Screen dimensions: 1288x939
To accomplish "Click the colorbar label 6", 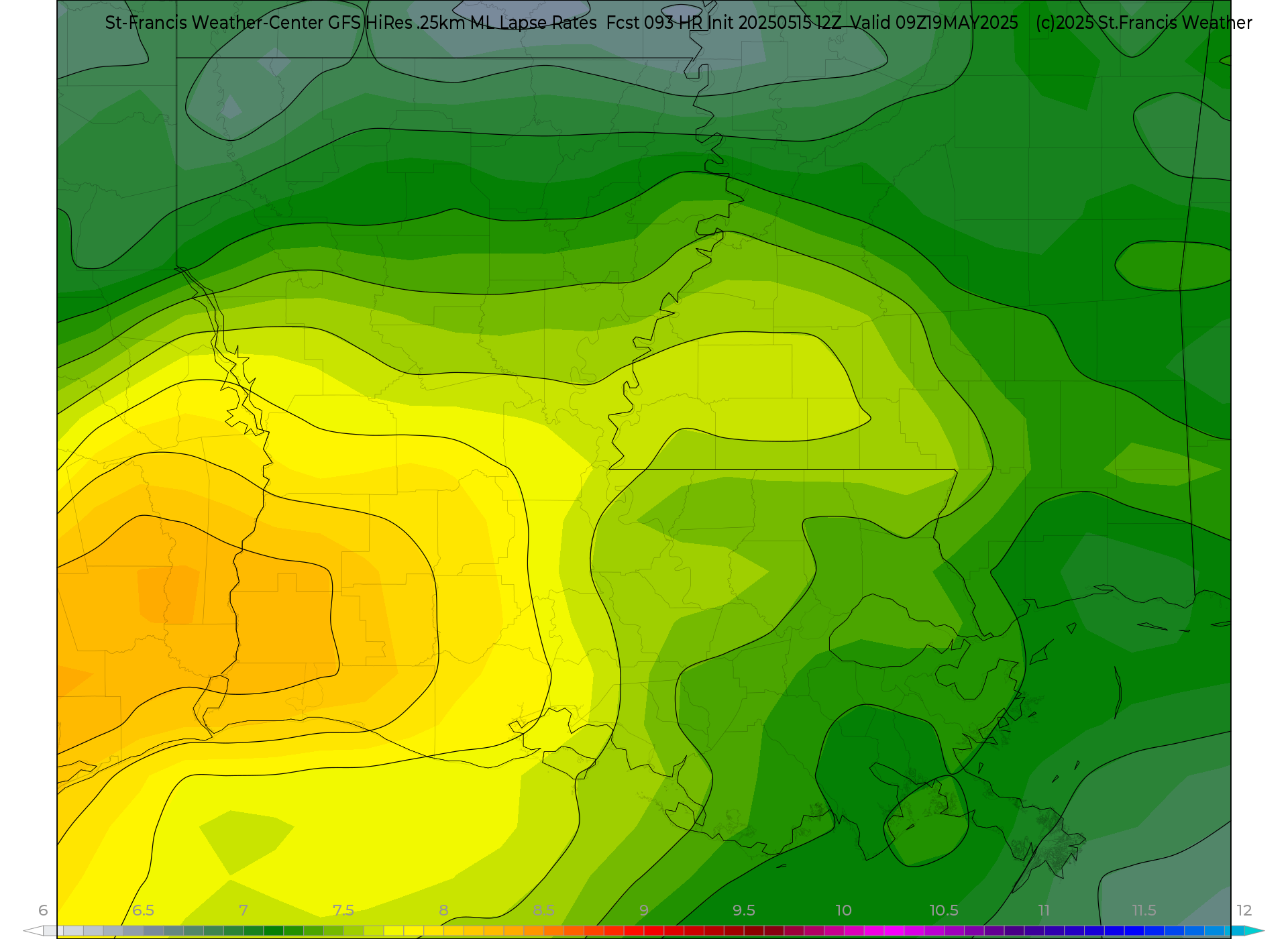I will coord(43,910).
